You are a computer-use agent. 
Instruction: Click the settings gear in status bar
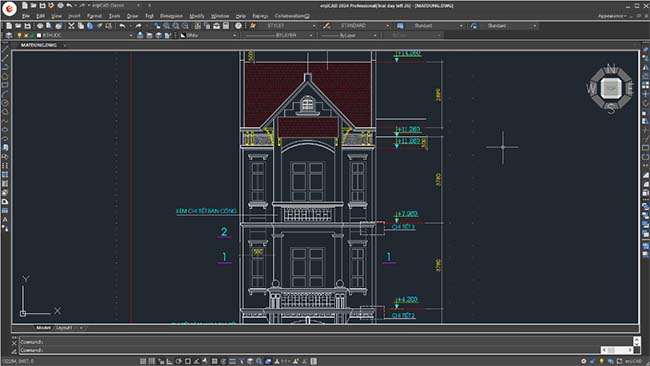click(584, 361)
